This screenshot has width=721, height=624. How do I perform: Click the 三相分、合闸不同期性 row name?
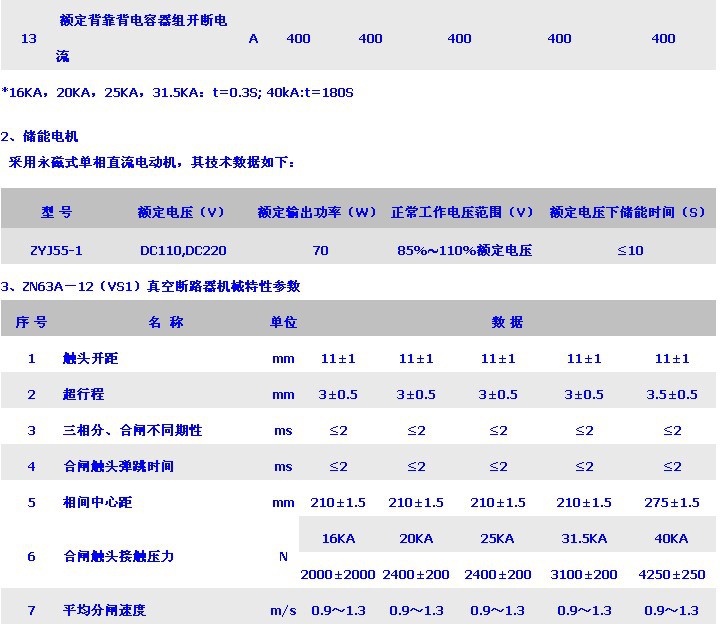click(x=132, y=430)
